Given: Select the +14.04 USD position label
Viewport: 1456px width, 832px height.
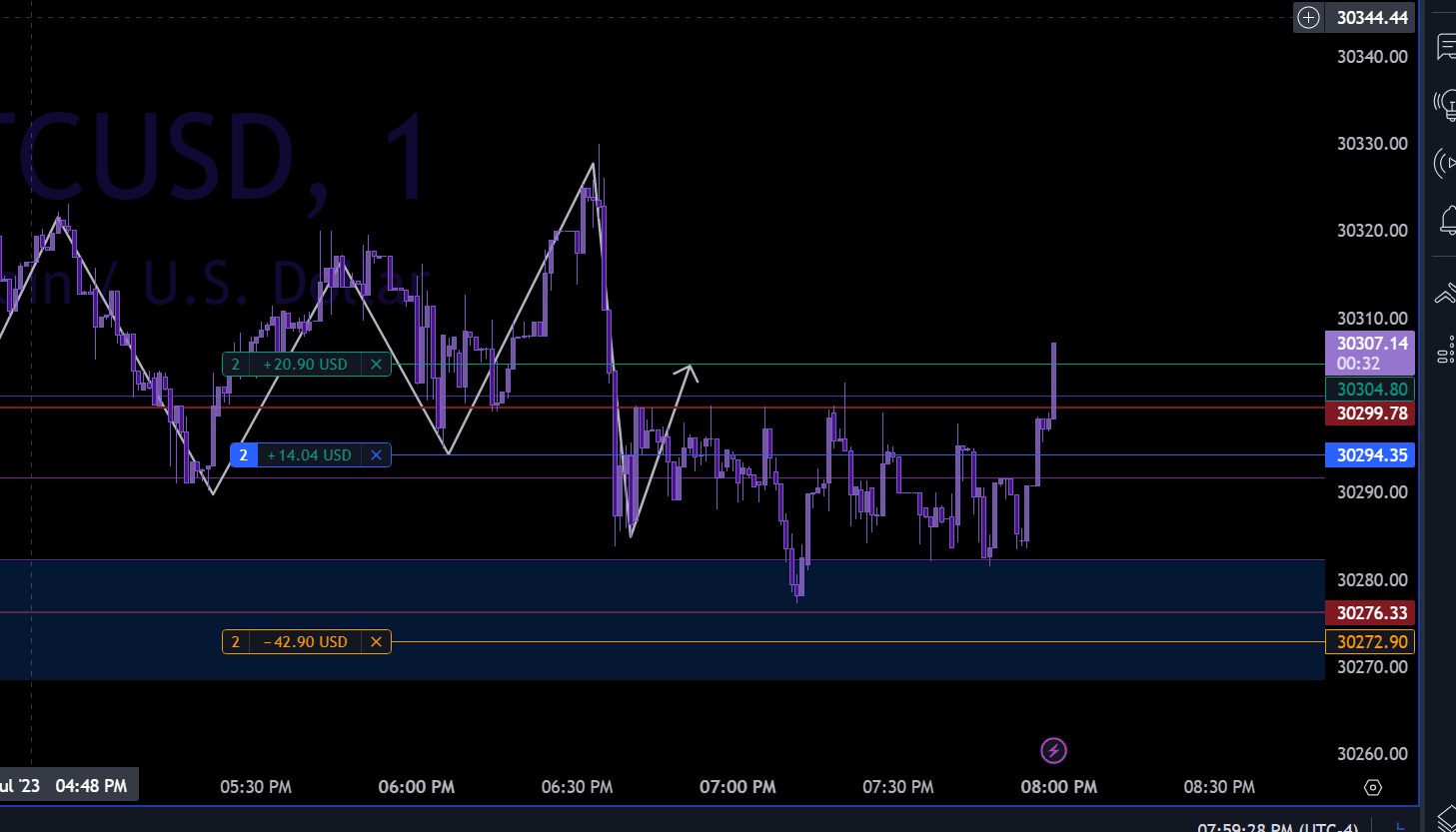Looking at the screenshot, I should (x=310, y=455).
